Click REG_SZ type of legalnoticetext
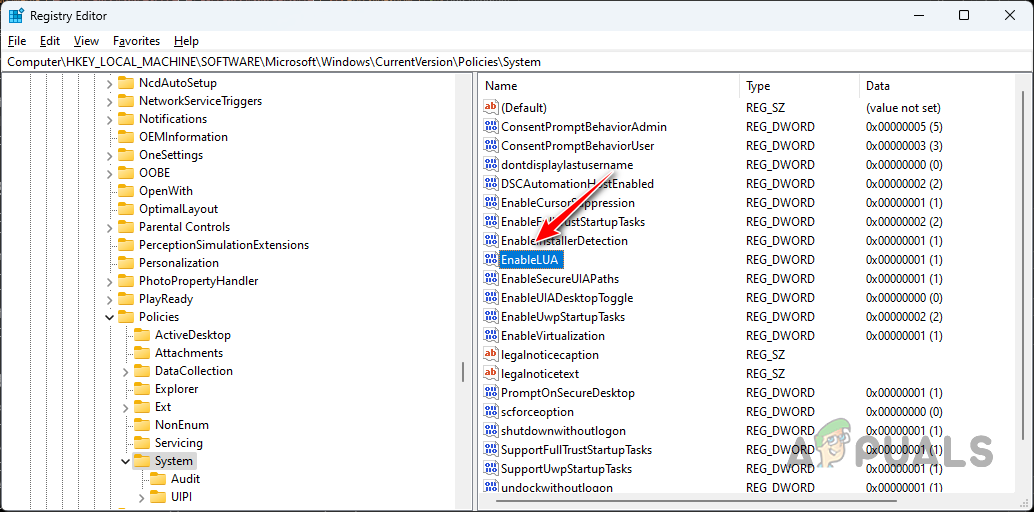Viewport: 1034px width, 512px height. [765, 374]
